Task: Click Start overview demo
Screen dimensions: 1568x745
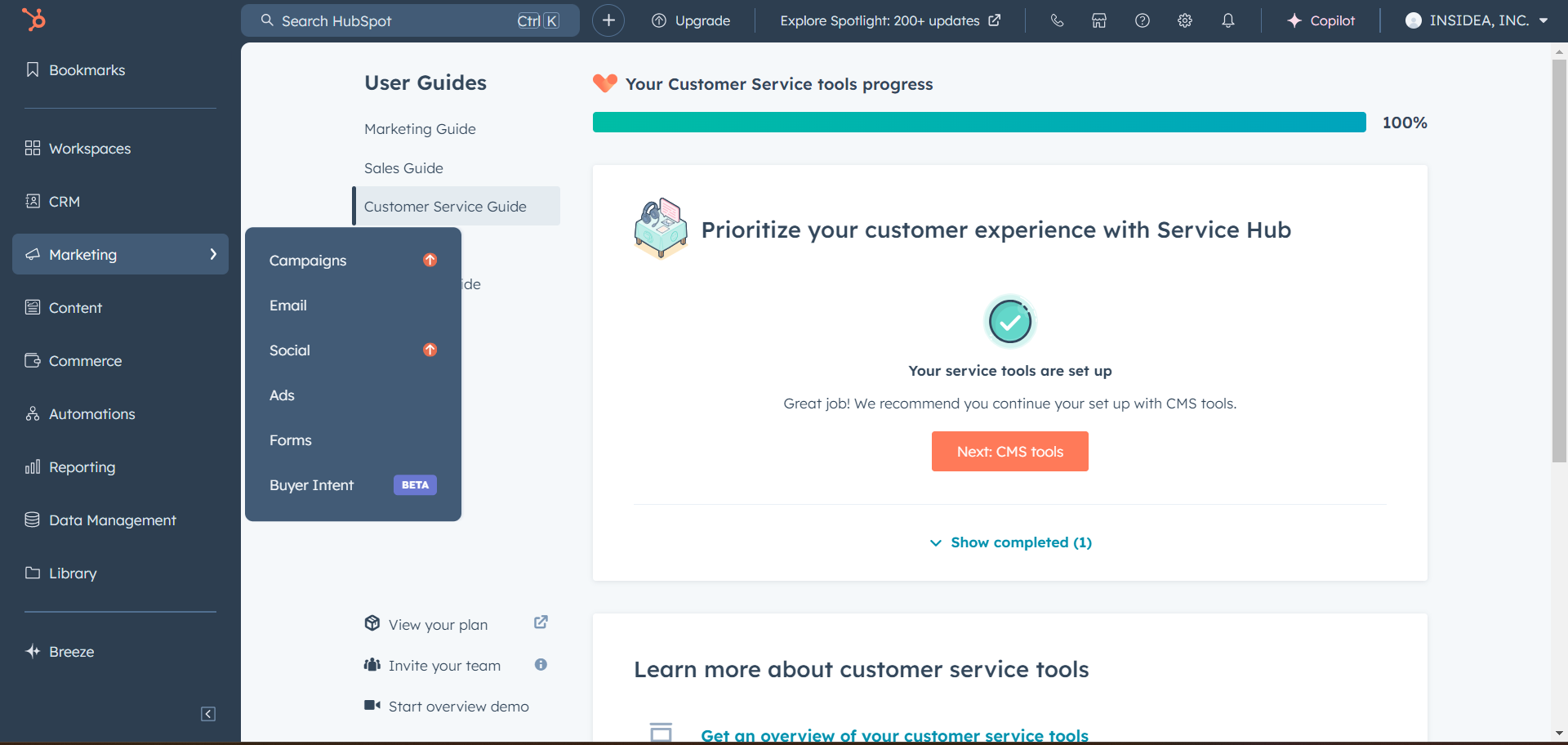Action: coord(458,707)
